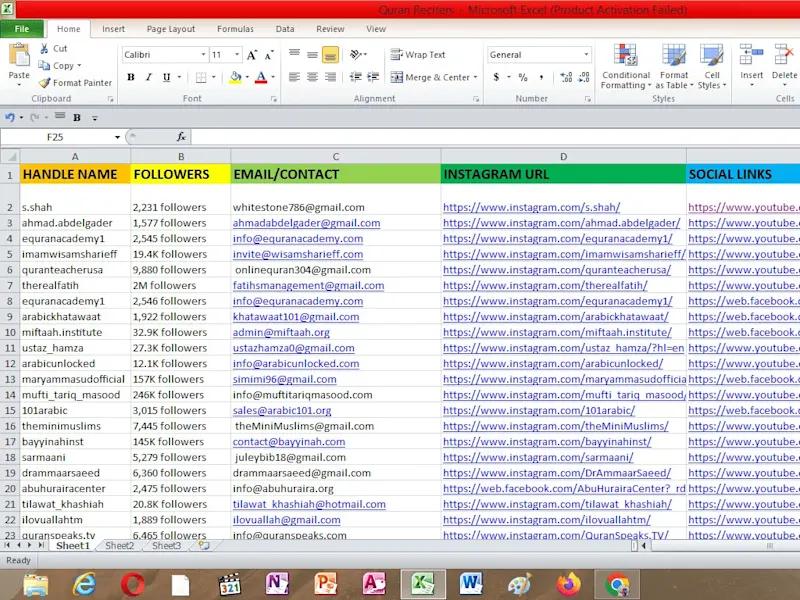Switch to the Insert tab
Image resolution: width=800 pixels, height=600 pixels.
coord(113,29)
